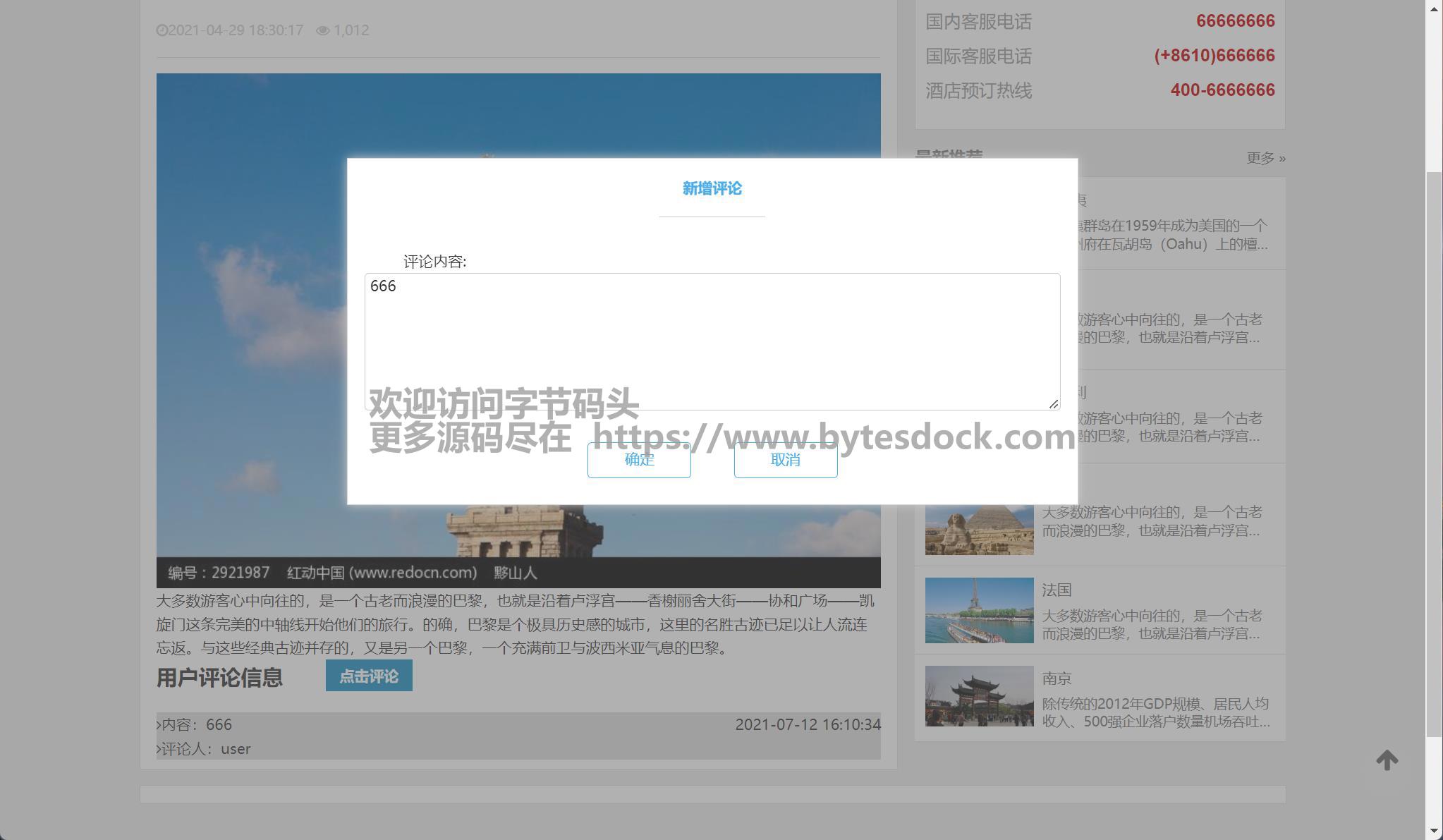Click the back-to-top arrow icon
Viewport: 1443px width, 840px height.
point(1387,760)
